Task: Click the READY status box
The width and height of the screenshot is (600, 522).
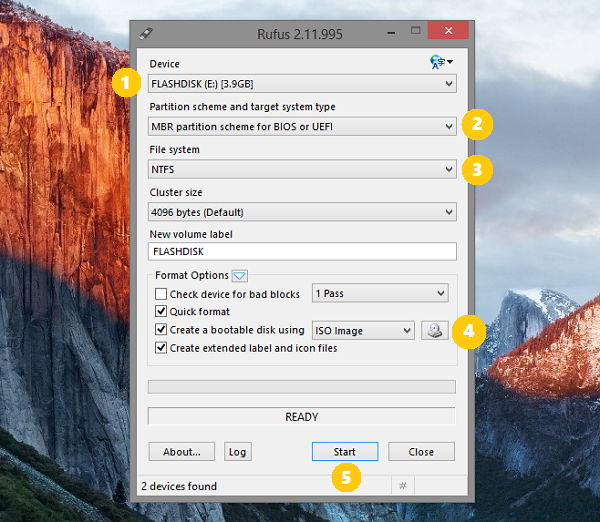Action: click(302, 416)
